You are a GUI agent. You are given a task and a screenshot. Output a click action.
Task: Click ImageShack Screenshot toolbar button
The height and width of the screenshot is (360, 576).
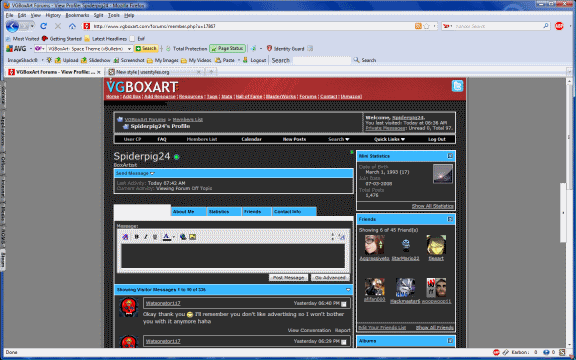[x=129, y=60]
